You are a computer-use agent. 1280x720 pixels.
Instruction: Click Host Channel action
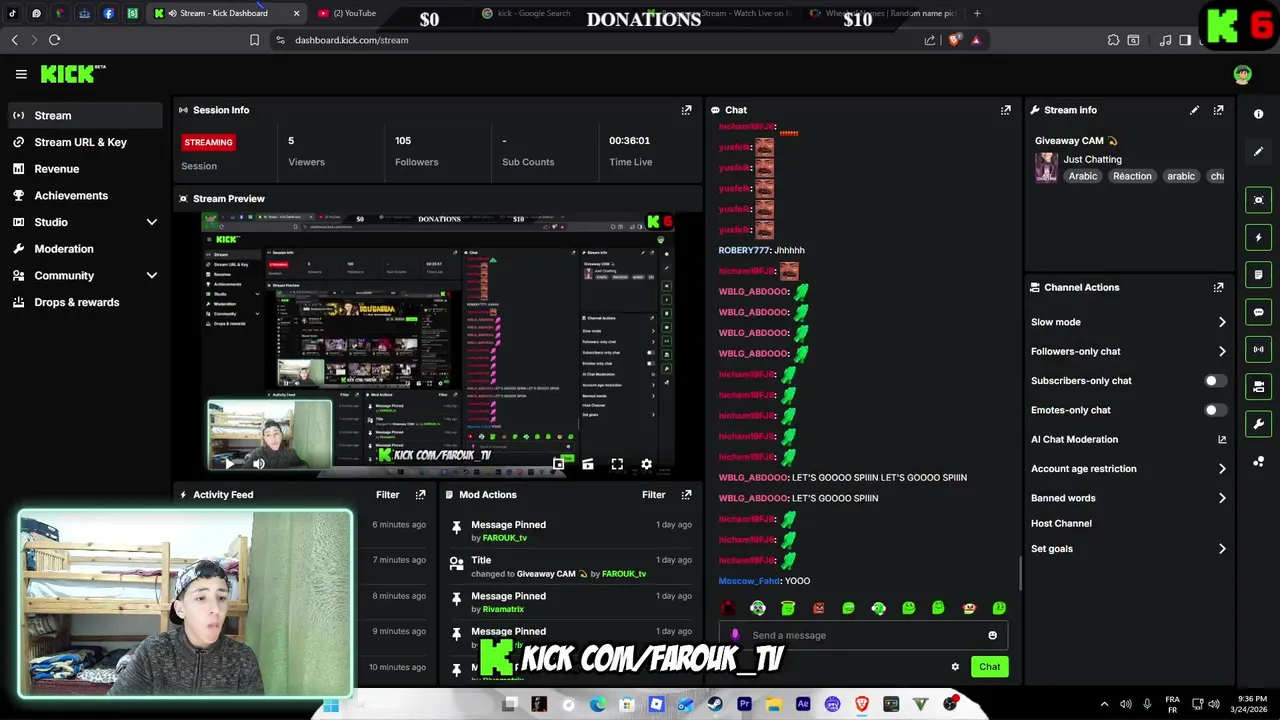click(x=1061, y=523)
